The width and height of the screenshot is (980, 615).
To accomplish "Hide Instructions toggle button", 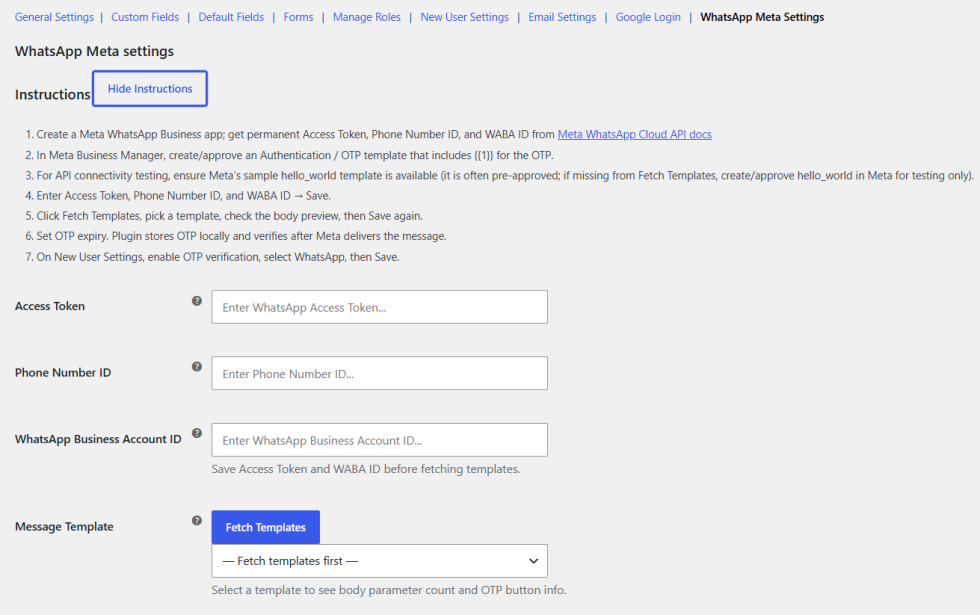I will (x=150, y=89).
